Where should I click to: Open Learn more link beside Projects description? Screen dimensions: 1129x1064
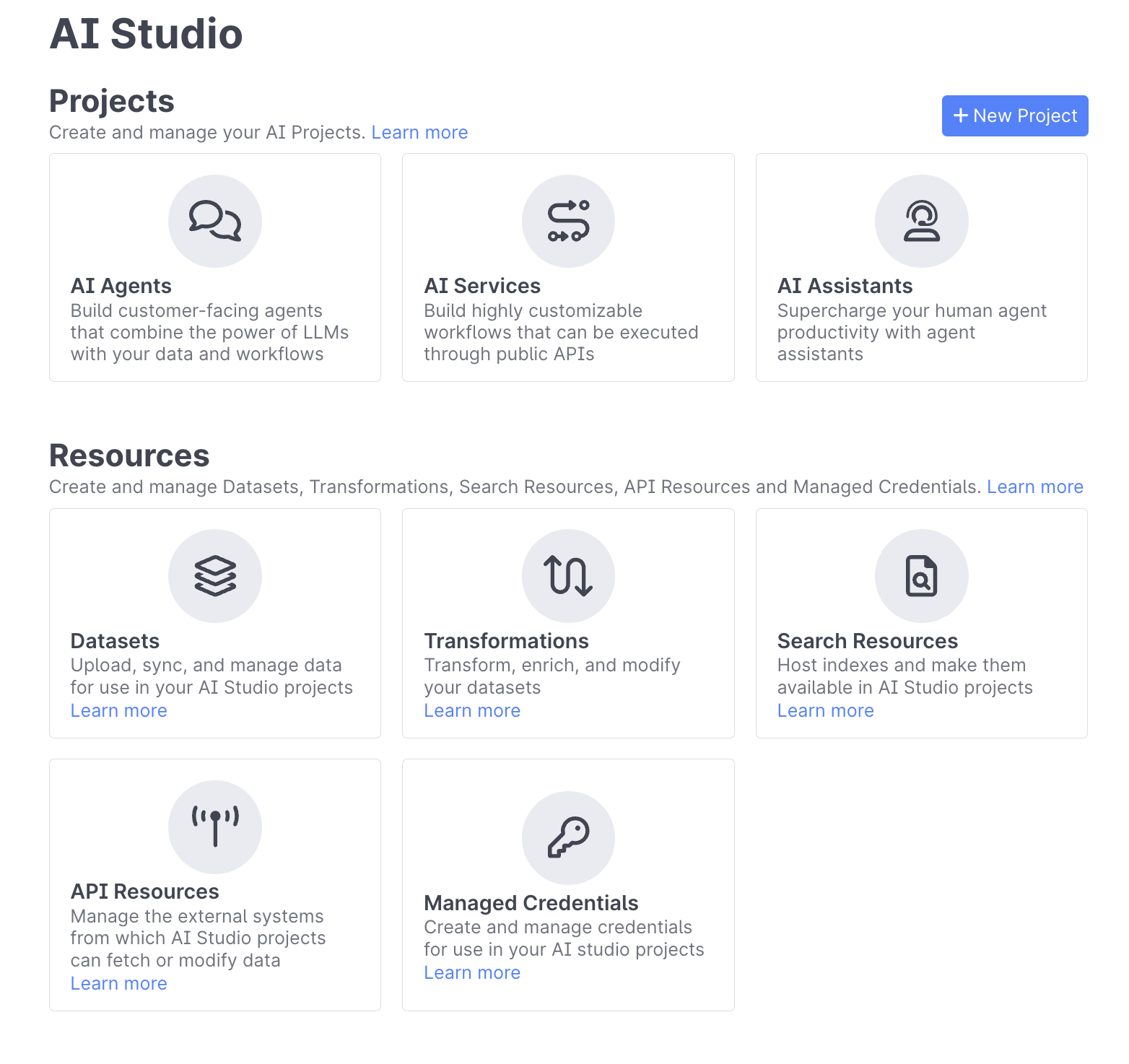[x=419, y=133]
